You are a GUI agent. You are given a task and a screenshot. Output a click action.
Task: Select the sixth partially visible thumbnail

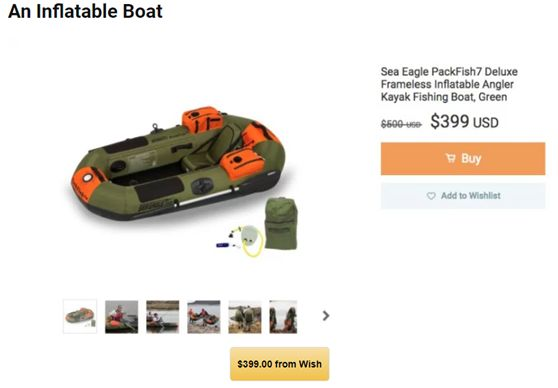[283, 317]
